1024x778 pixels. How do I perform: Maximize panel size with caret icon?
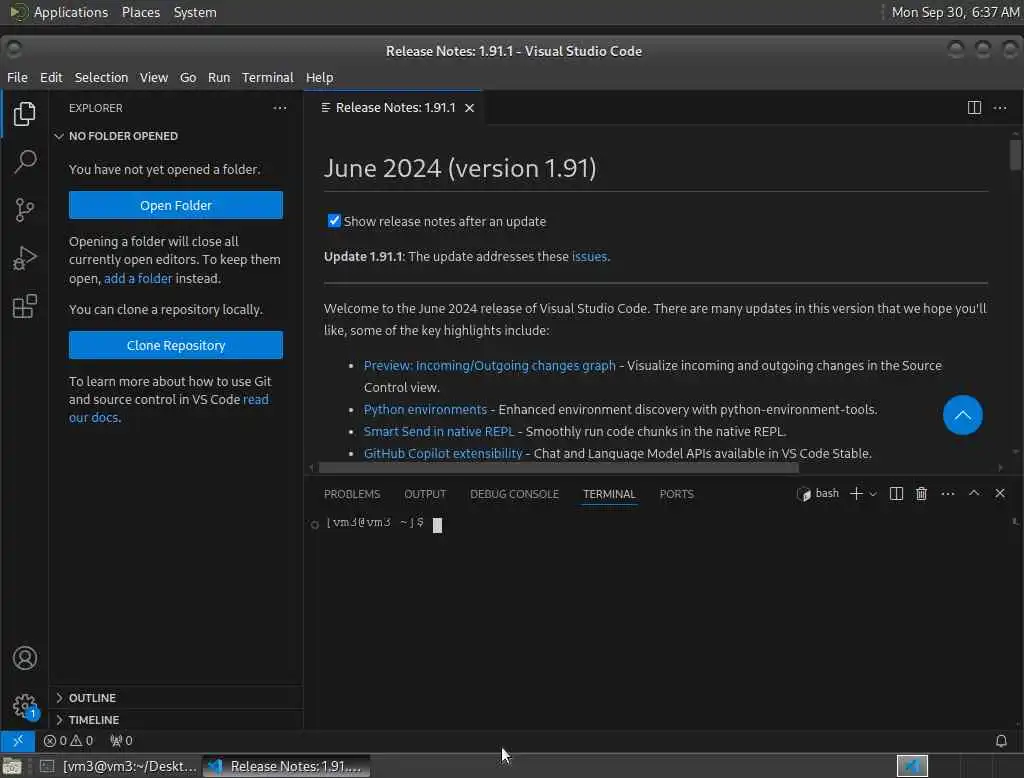(x=974, y=493)
